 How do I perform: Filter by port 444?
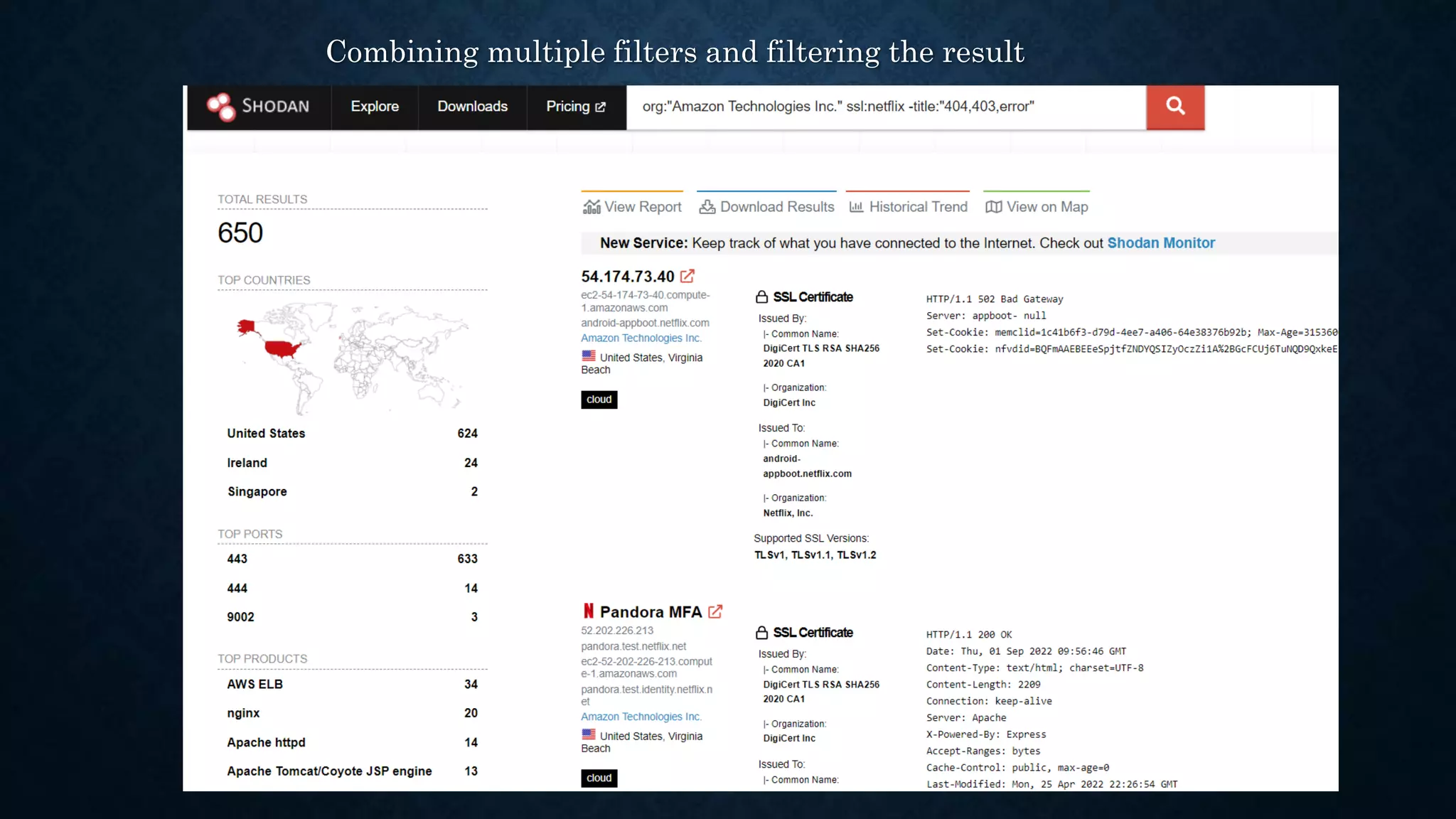click(237, 588)
